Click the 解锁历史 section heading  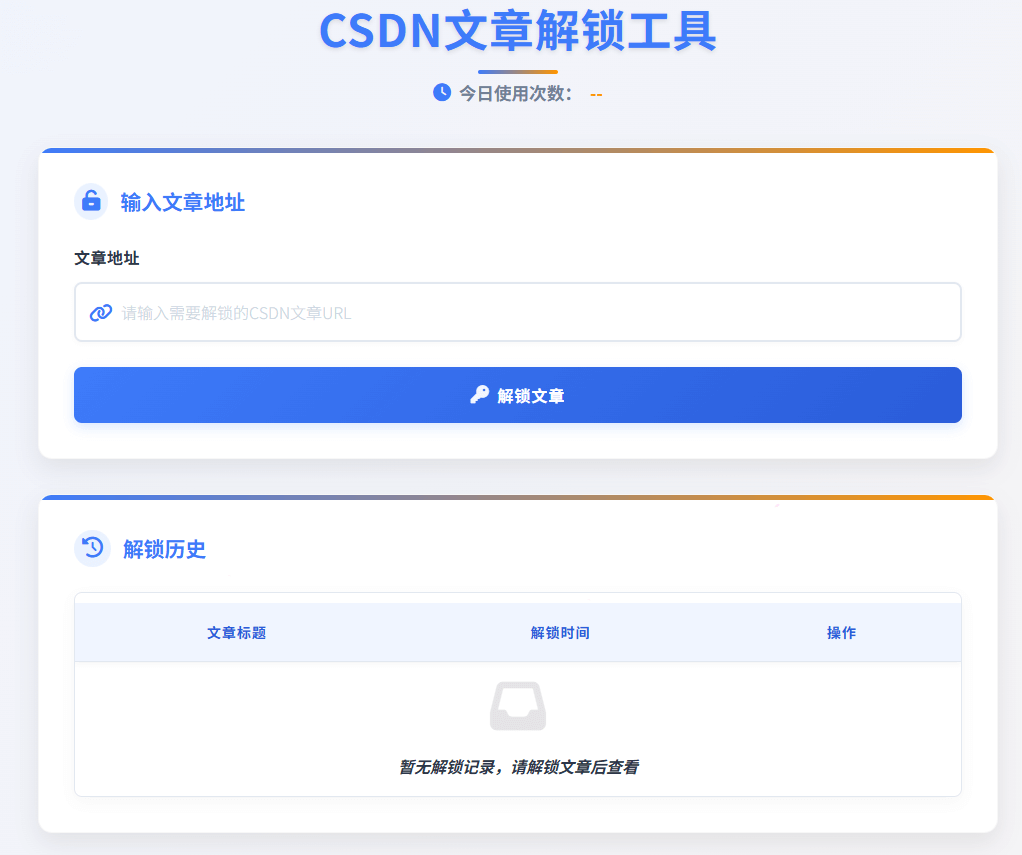click(164, 549)
